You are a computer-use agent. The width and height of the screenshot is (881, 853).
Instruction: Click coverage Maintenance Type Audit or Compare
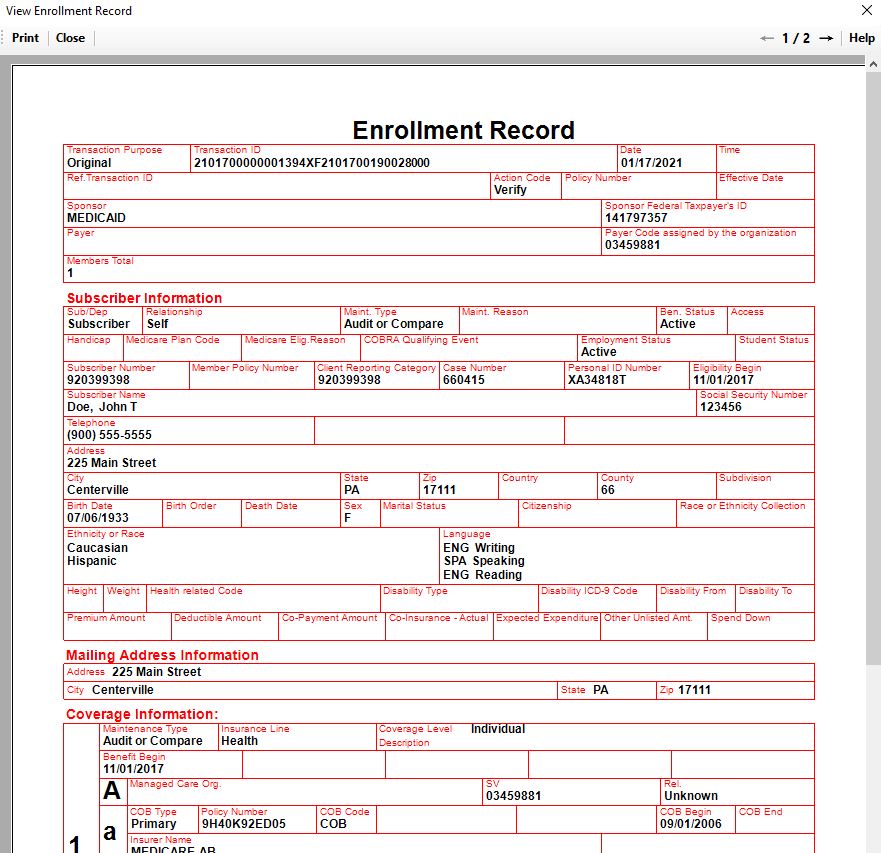point(152,741)
